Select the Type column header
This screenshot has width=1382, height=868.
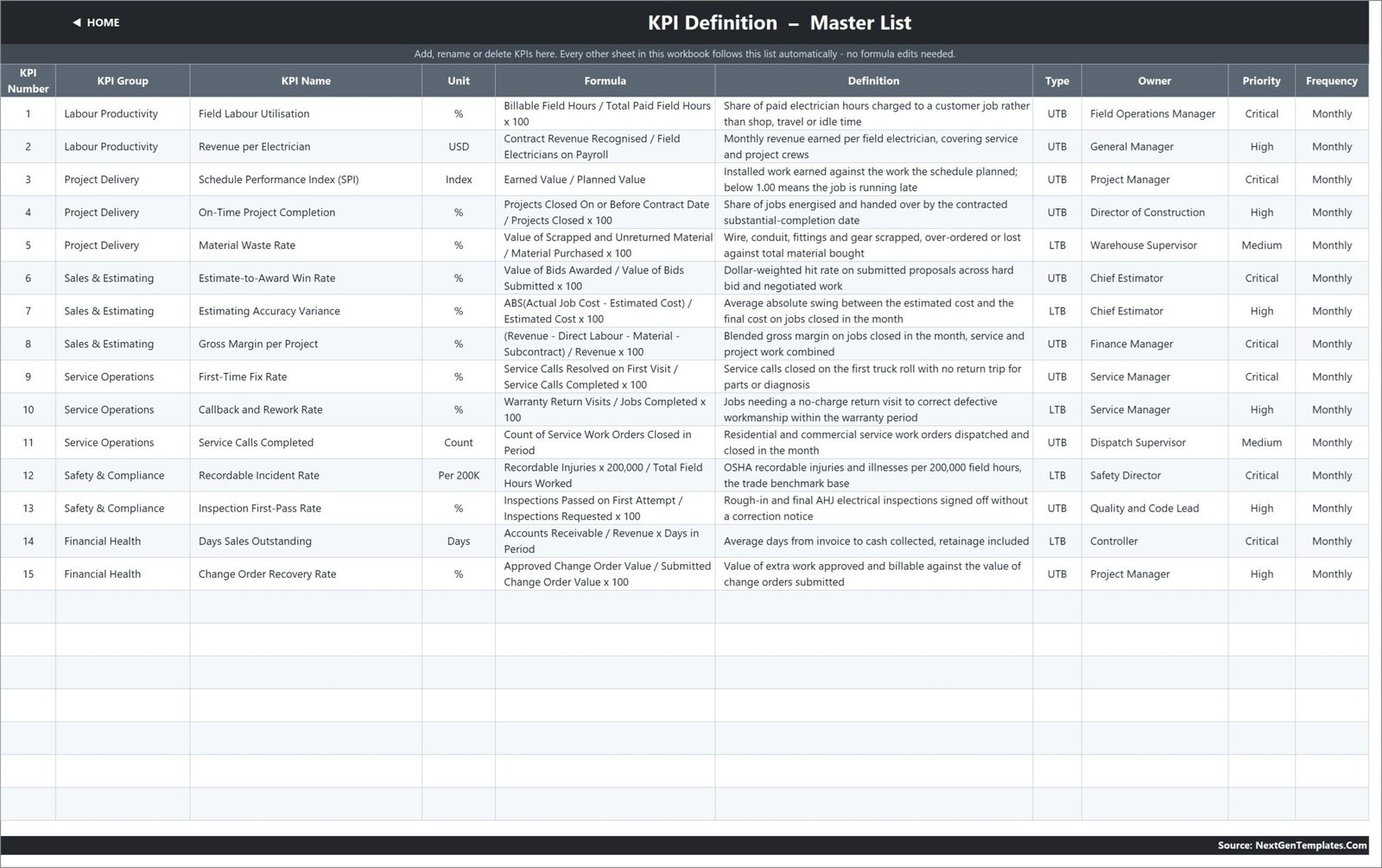point(1056,80)
